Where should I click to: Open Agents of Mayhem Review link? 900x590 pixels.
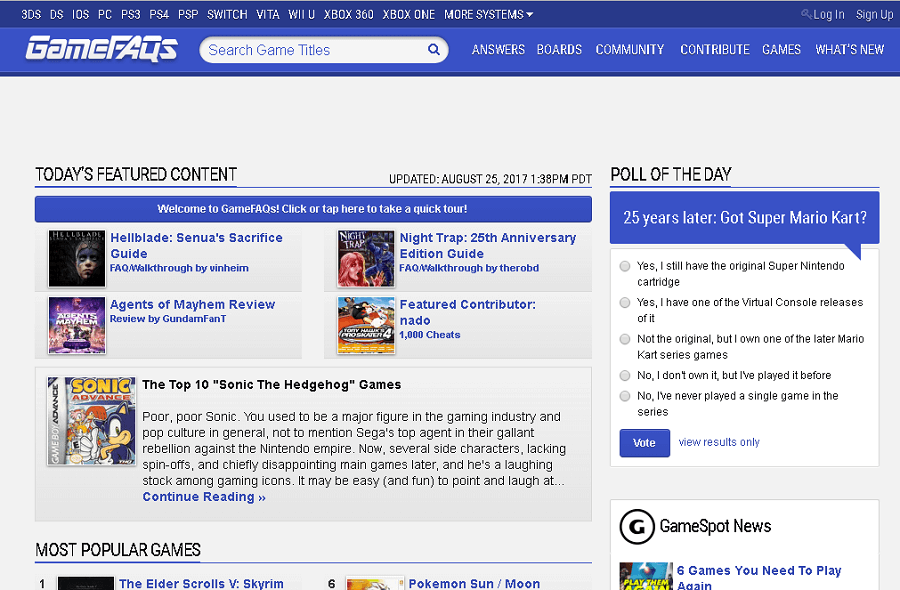[192, 305]
